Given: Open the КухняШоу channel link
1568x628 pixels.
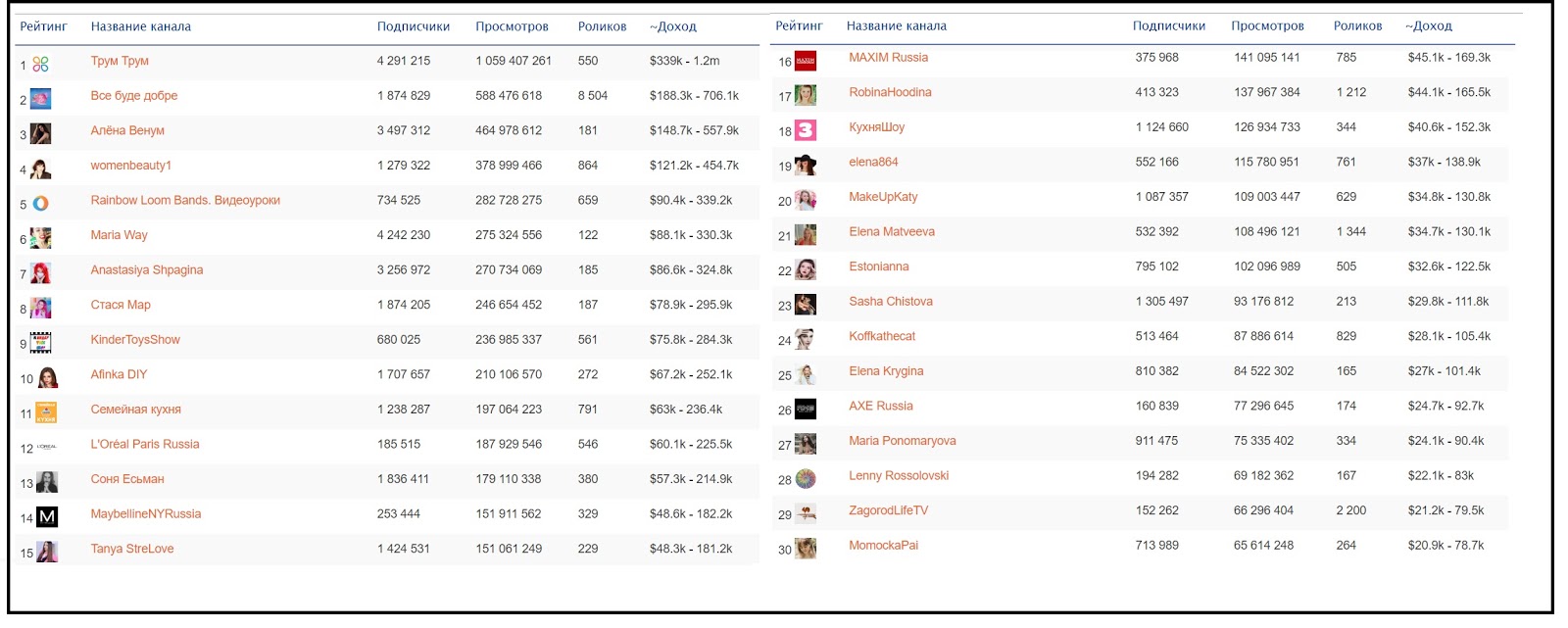Looking at the screenshot, I should tap(877, 127).
